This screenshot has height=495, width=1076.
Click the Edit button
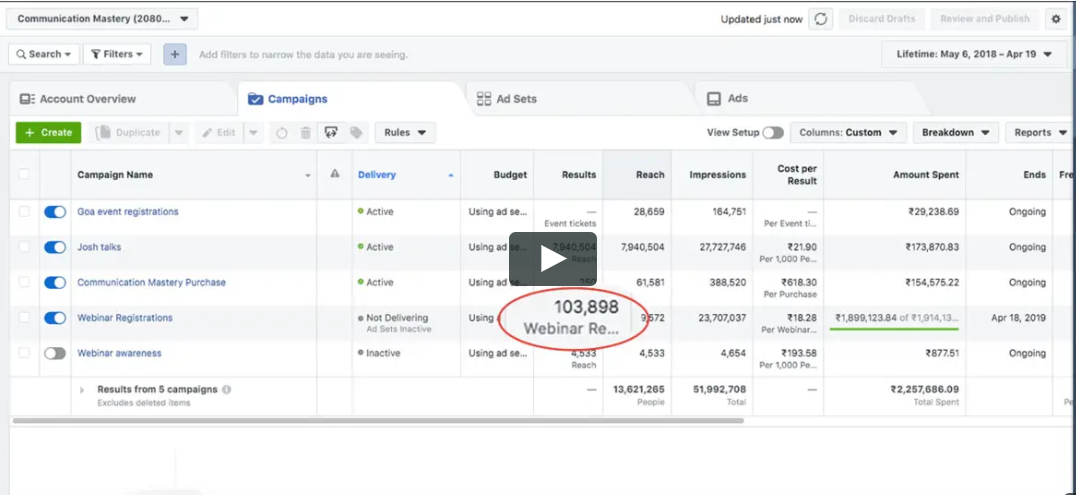(x=220, y=133)
